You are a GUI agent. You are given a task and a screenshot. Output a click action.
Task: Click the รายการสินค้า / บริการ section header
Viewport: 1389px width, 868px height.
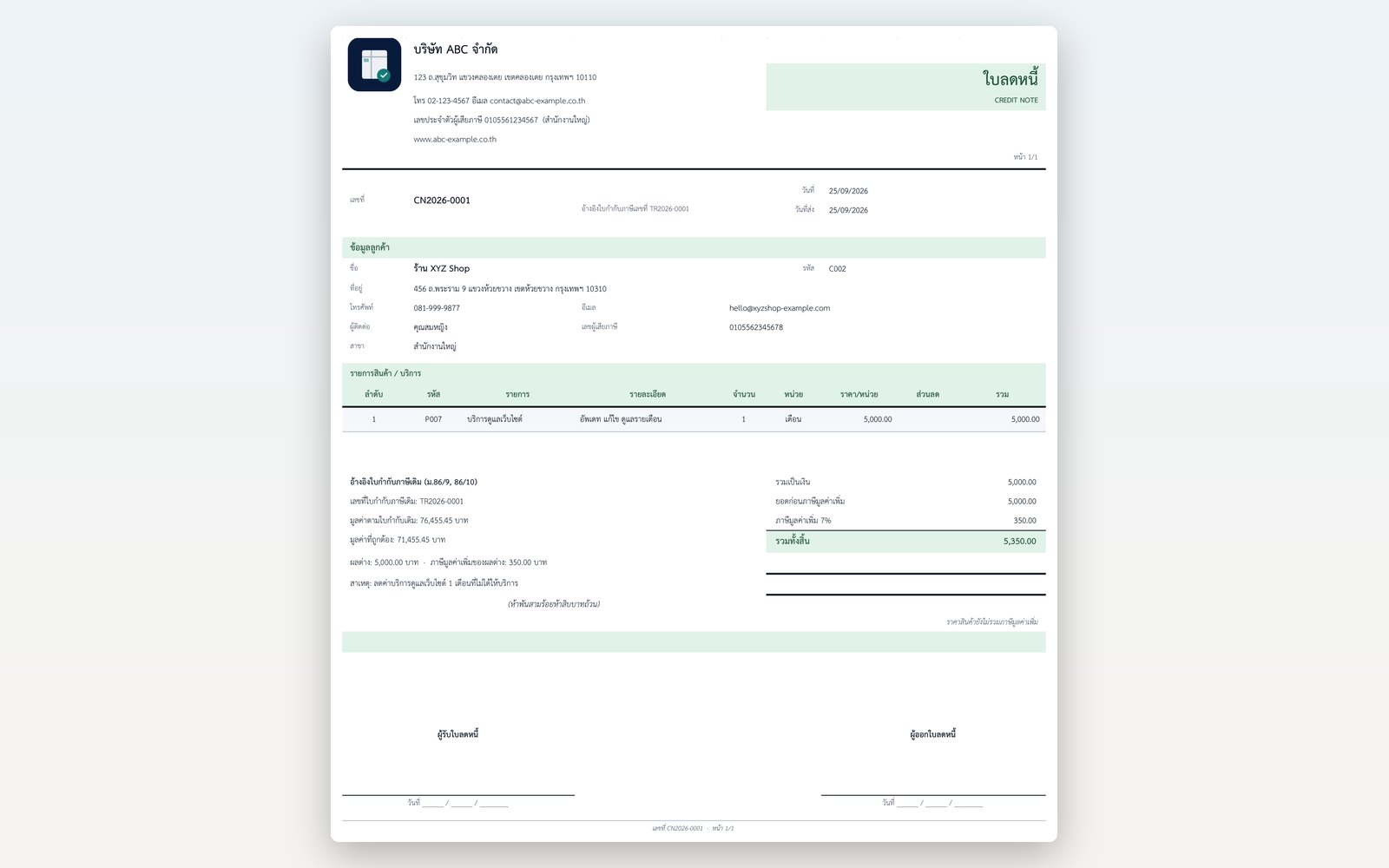pos(385,373)
